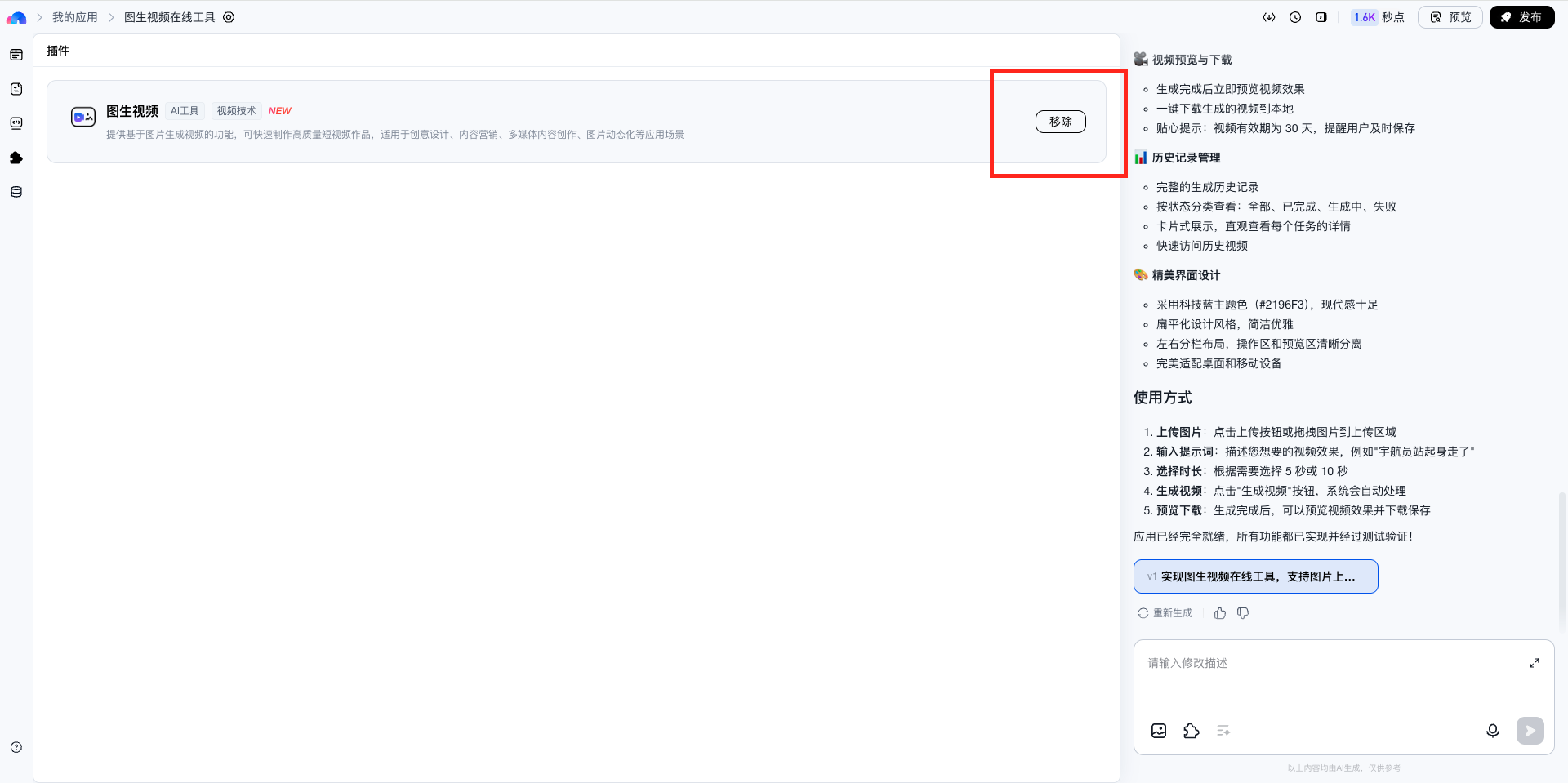Click the 移除 button for 图生视频 plugin
1568x783 pixels.
click(1061, 122)
